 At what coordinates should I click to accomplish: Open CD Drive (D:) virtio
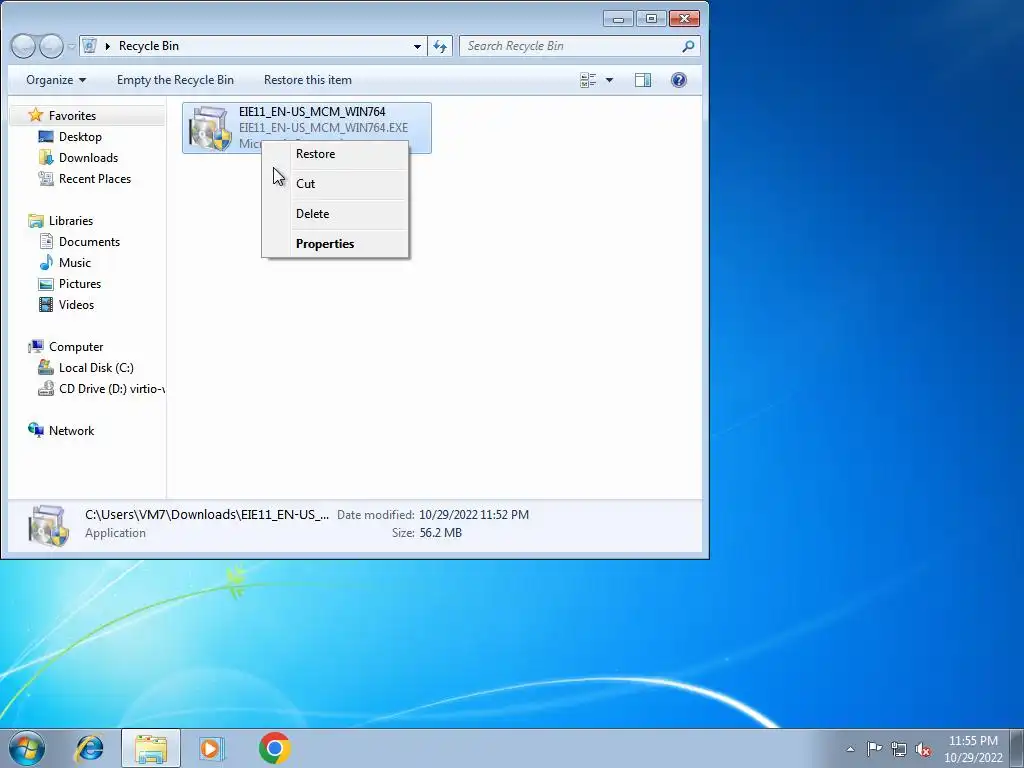111,389
